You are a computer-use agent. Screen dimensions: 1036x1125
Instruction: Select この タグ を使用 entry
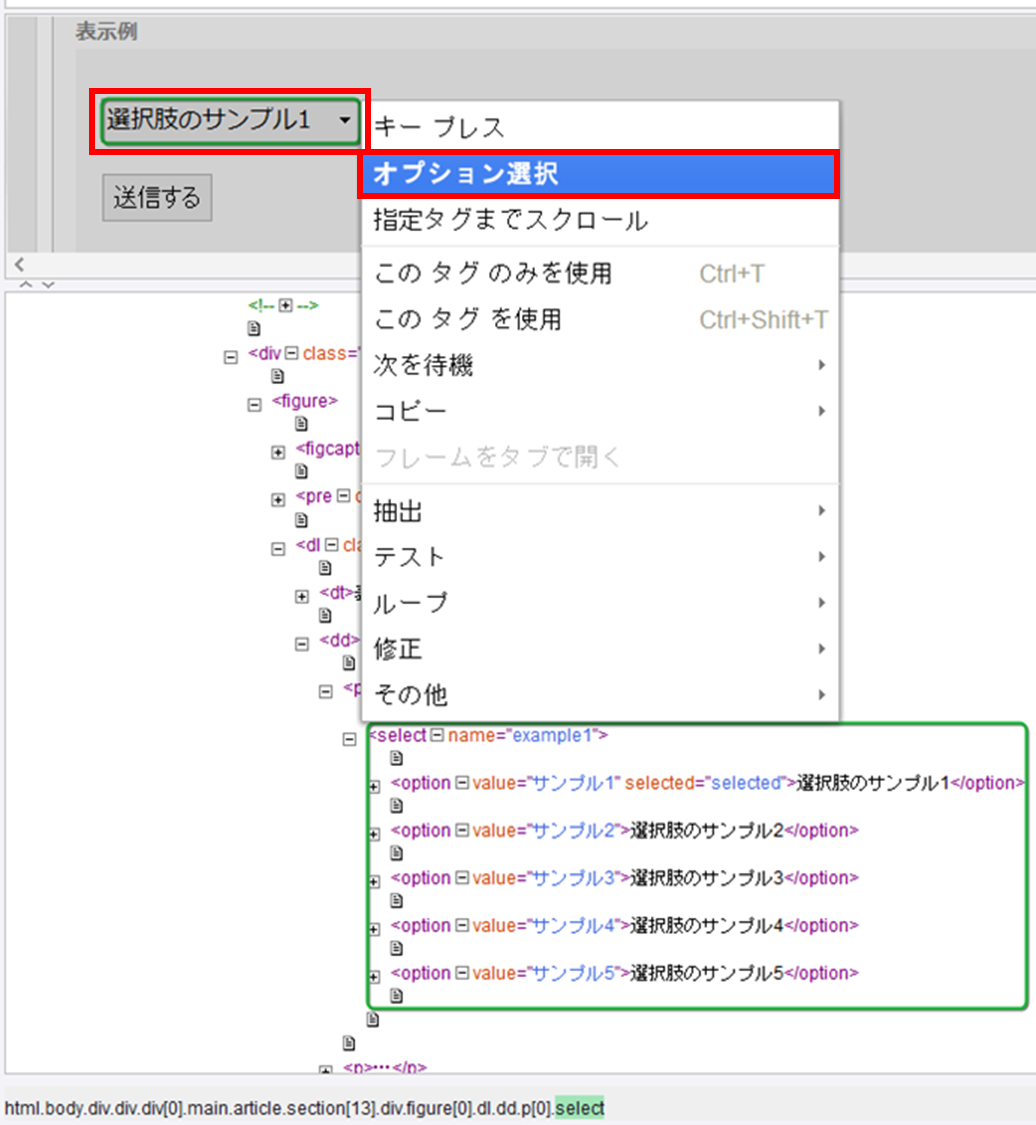coord(600,319)
